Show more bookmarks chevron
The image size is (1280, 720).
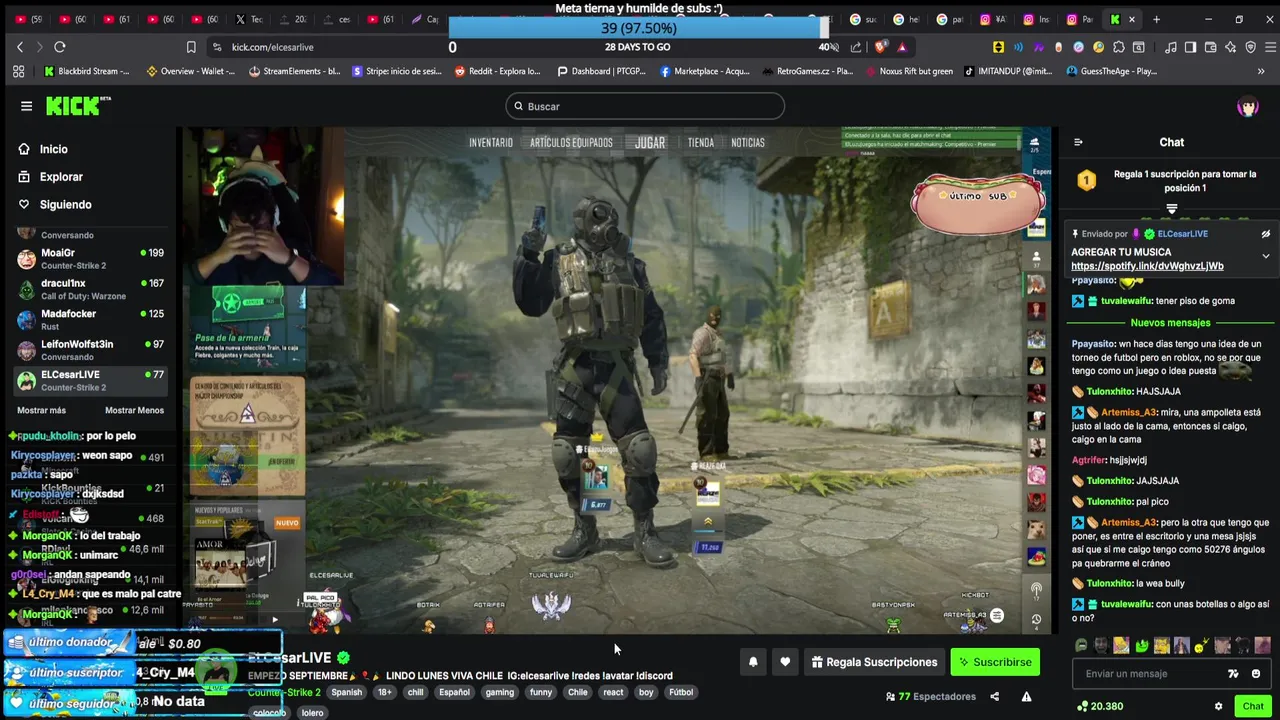(1261, 71)
